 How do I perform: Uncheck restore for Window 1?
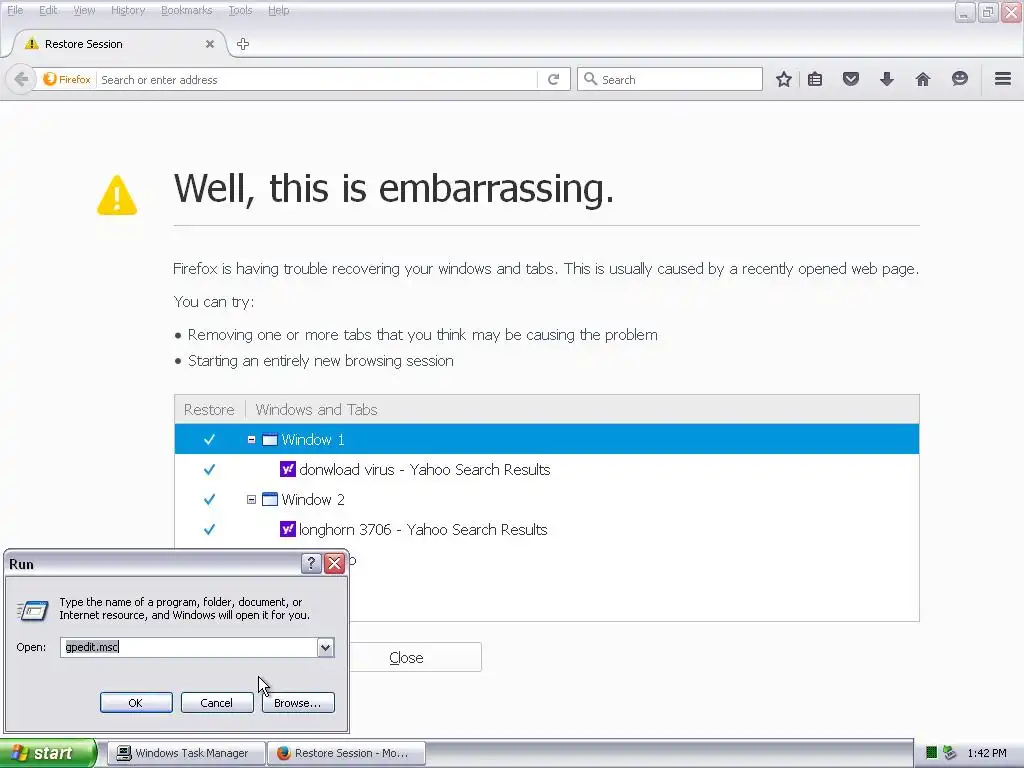pos(209,440)
